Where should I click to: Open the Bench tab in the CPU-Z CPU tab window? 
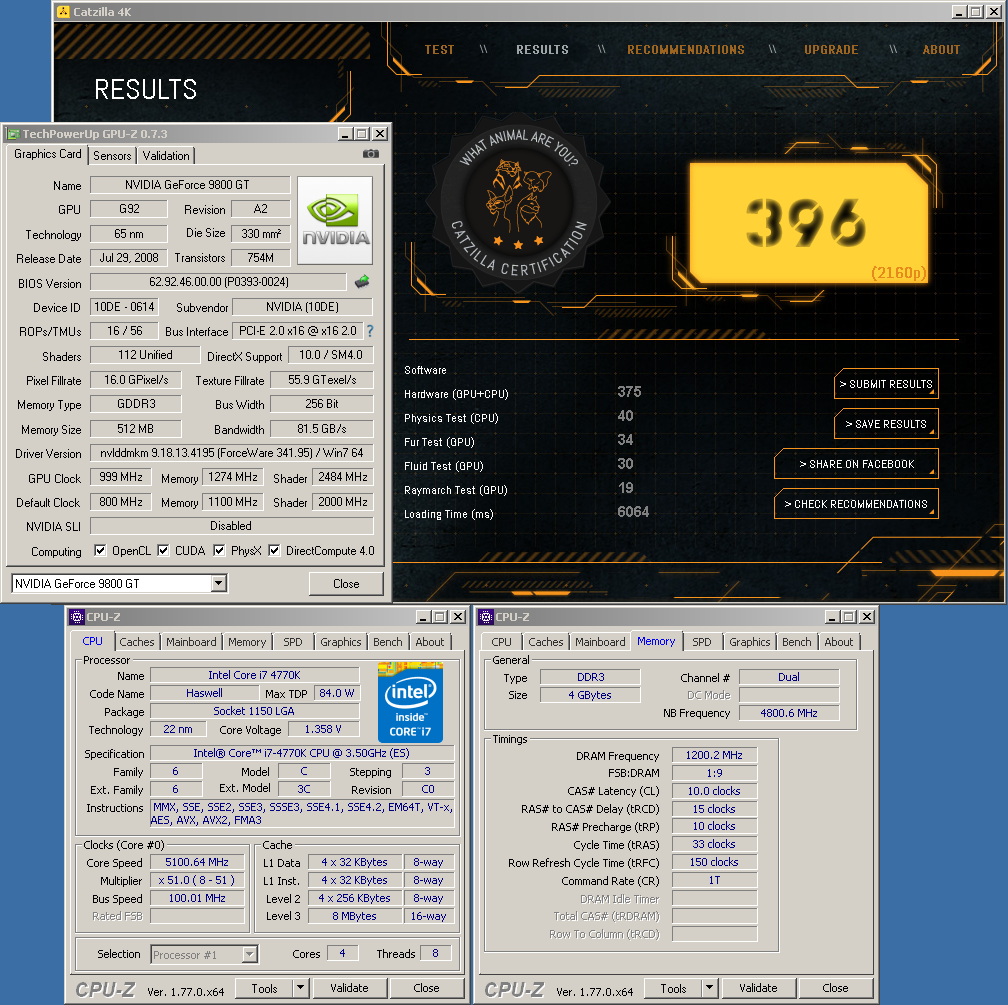pyautogui.click(x=388, y=642)
